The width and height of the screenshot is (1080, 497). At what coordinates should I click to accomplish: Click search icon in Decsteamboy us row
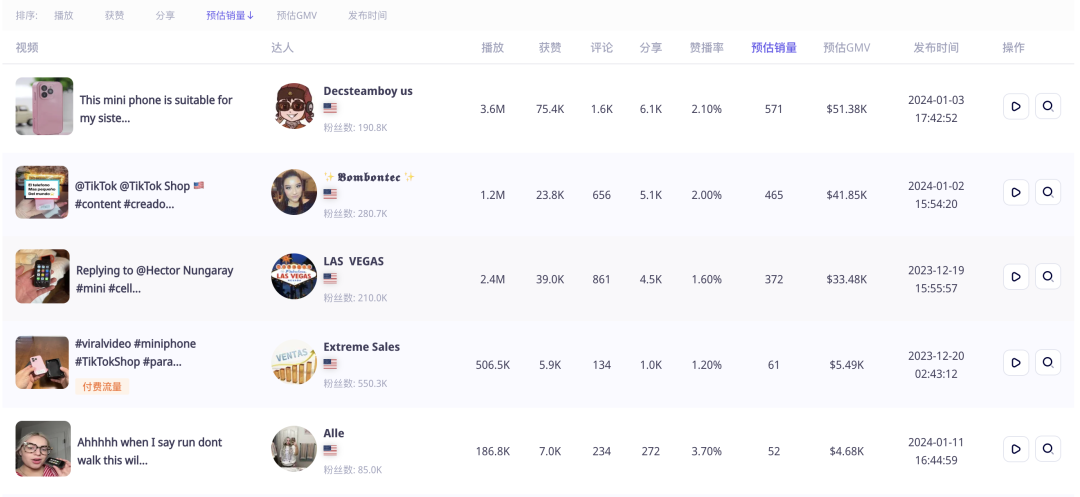point(1047,106)
